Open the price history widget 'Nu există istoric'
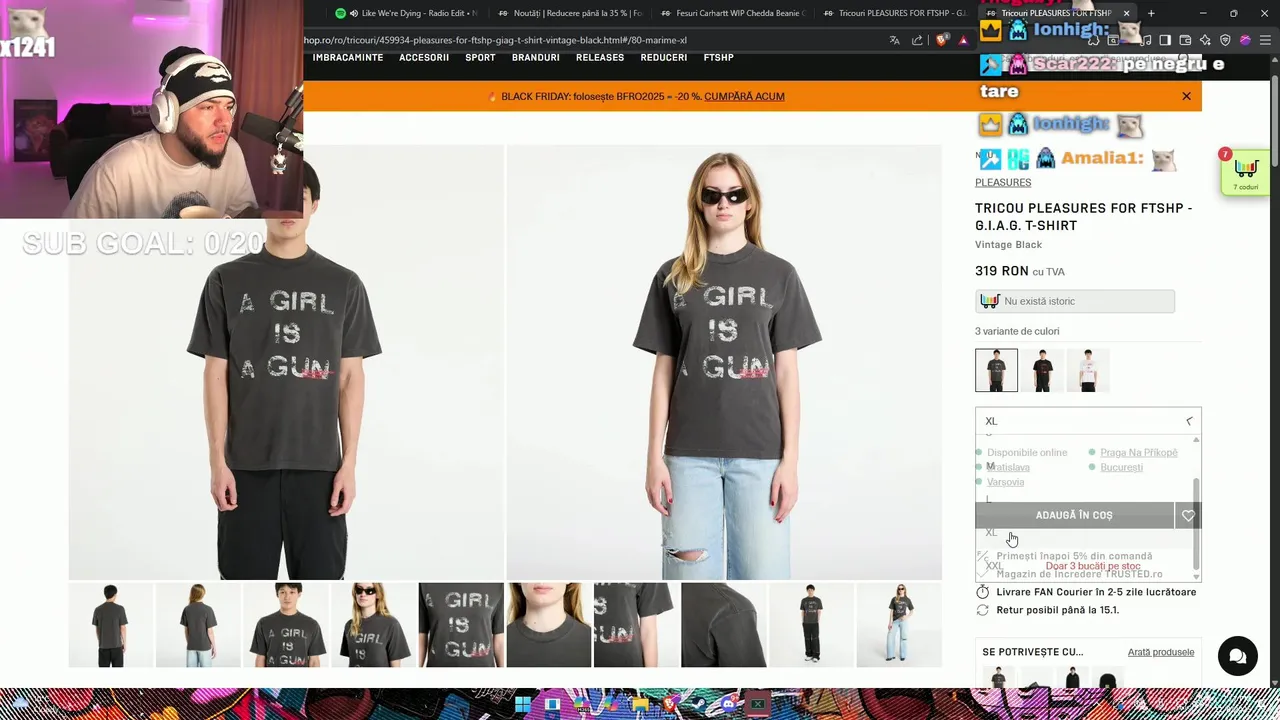 click(x=1075, y=301)
